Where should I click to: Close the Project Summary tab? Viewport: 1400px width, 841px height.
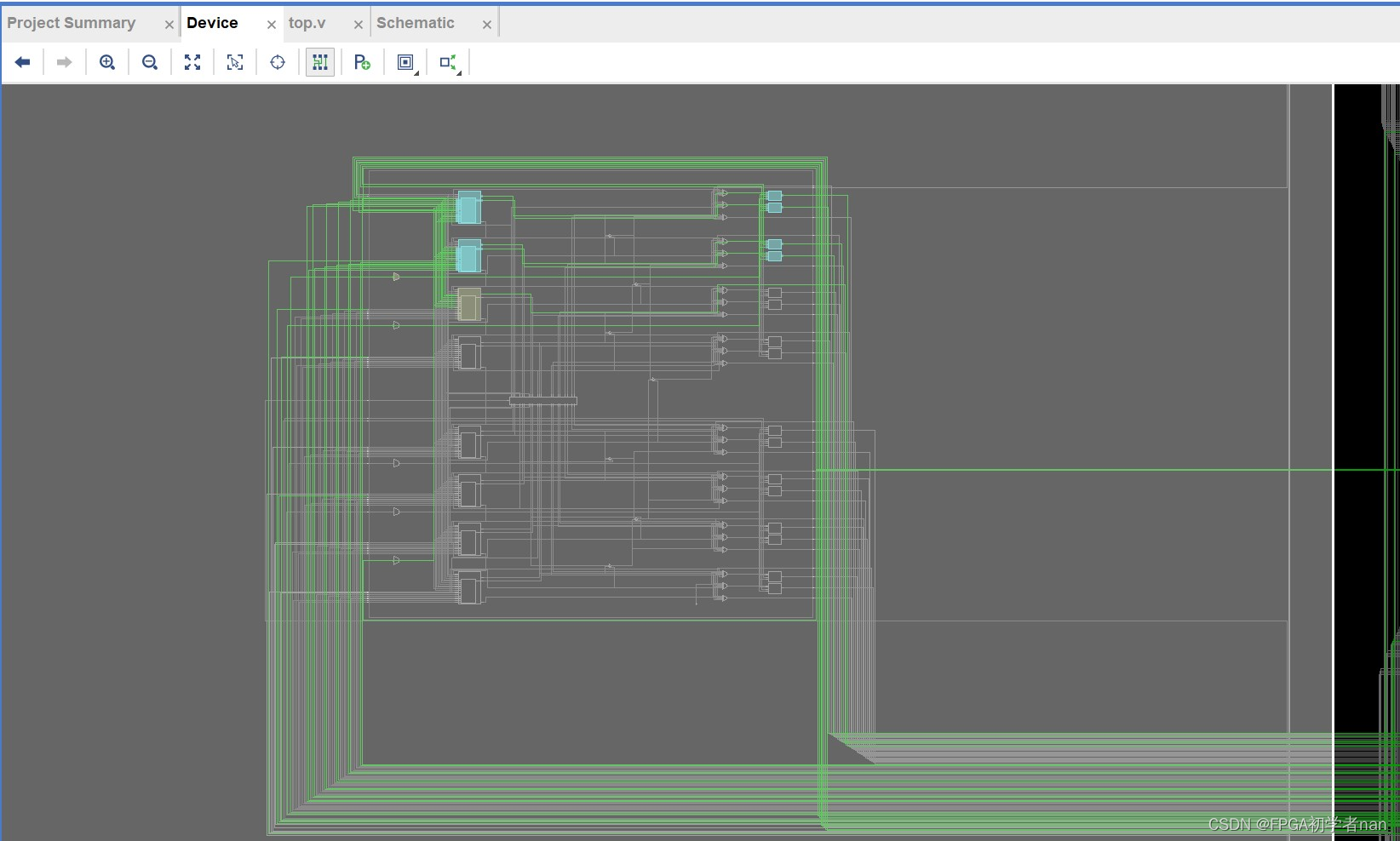pos(169,24)
